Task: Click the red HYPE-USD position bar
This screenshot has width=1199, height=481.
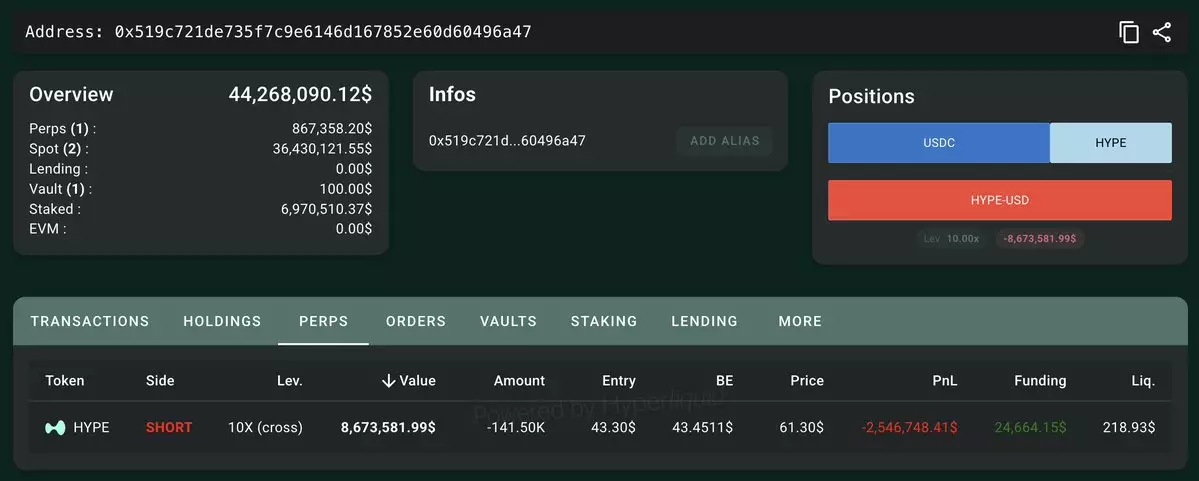Action: pos(999,200)
